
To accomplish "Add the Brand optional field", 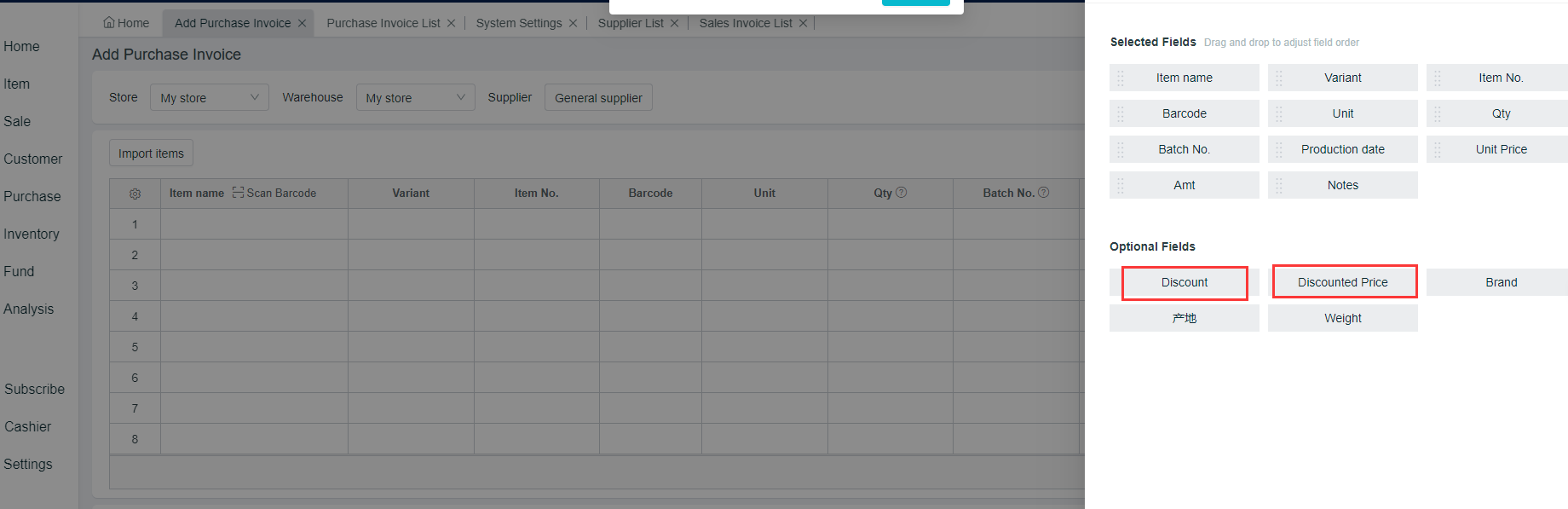I will click(x=1500, y=282).
